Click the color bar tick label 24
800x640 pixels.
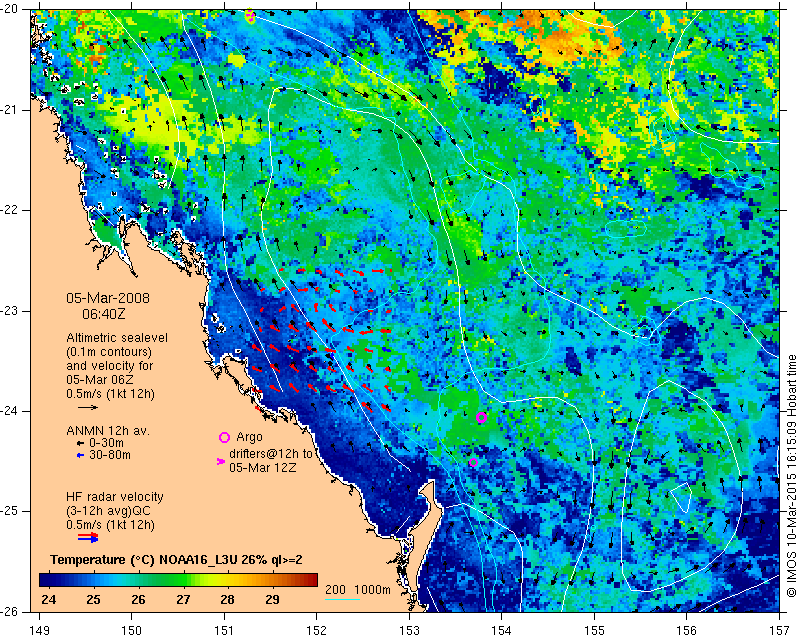point(48,600)
